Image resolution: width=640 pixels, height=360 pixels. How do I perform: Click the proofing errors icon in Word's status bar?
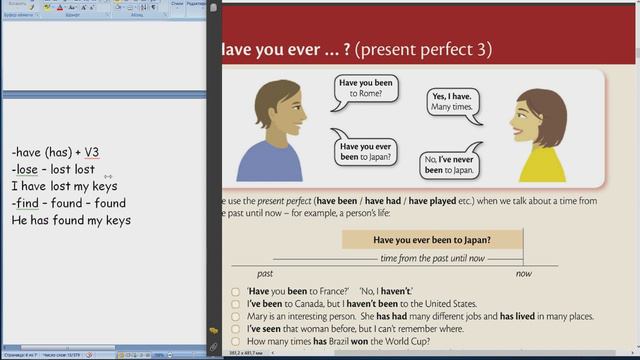[89, 355]
